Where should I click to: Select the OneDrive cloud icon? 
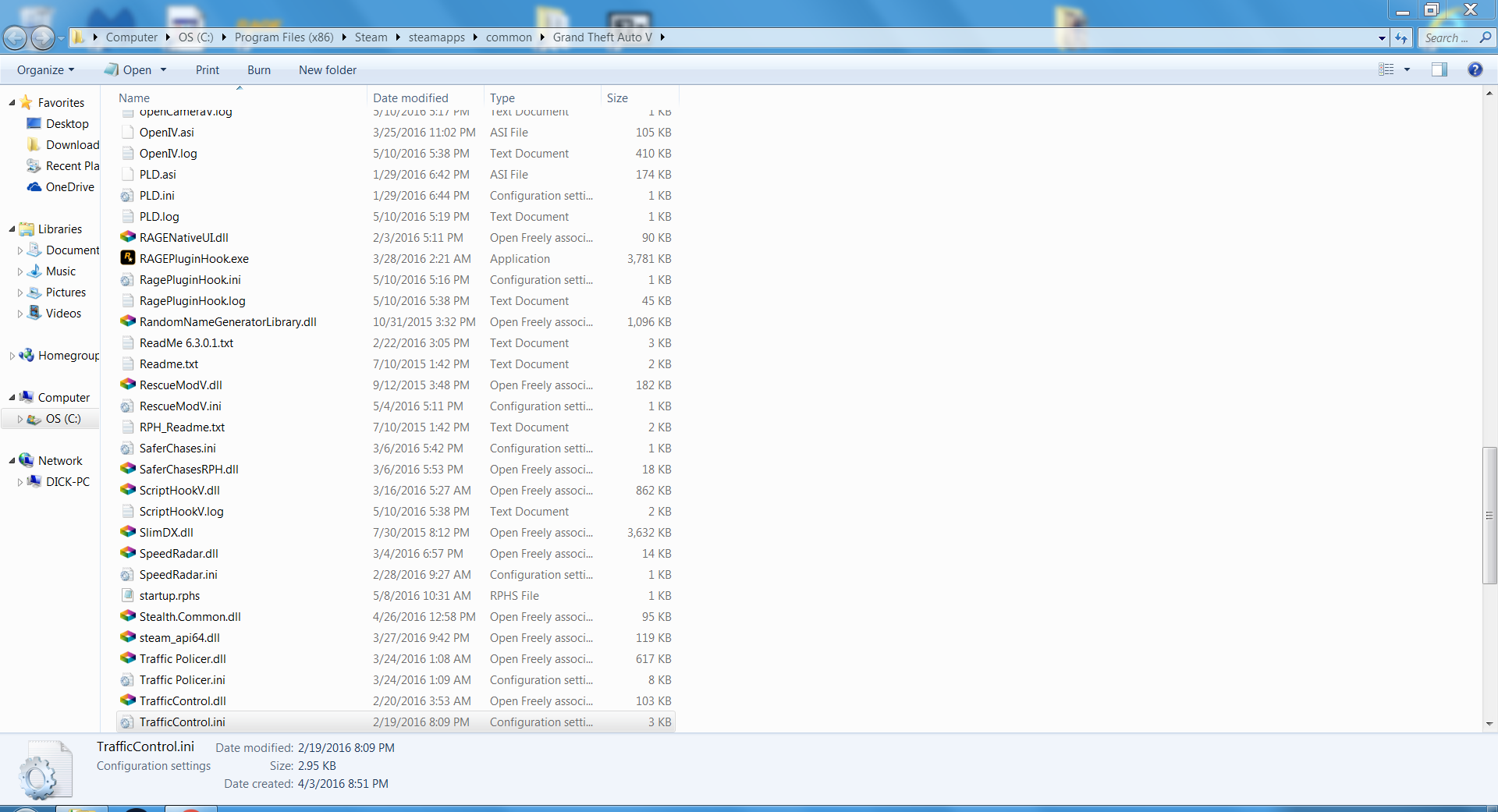pos(34,186)
